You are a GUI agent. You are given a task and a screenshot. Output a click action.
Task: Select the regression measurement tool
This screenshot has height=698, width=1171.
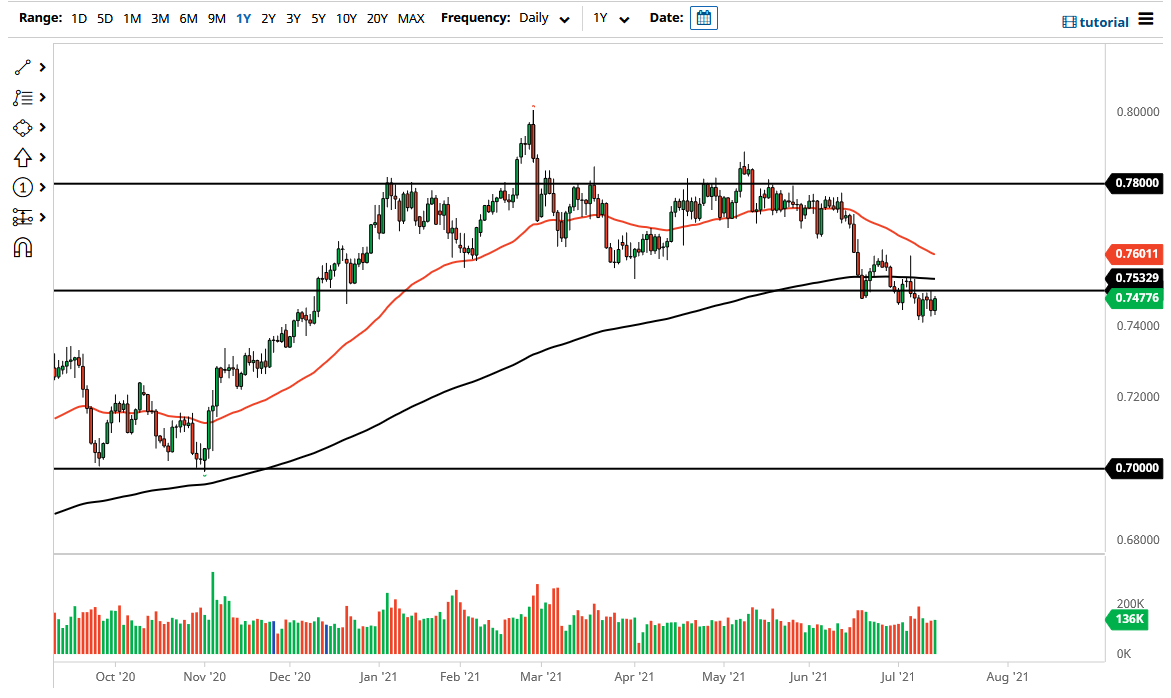[23, 217]
